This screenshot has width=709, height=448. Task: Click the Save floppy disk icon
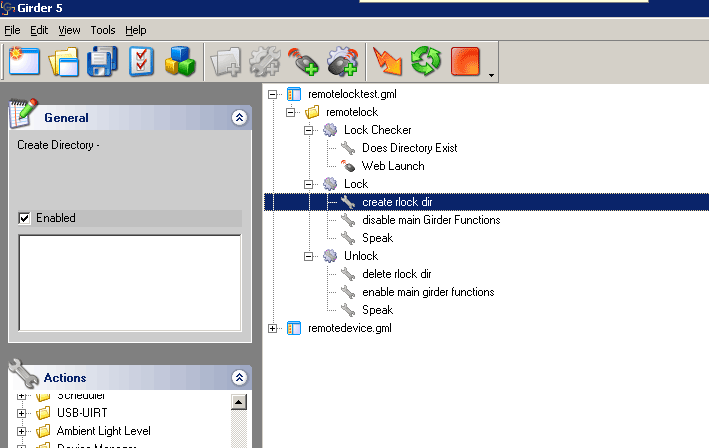click(x=102, y=62)
